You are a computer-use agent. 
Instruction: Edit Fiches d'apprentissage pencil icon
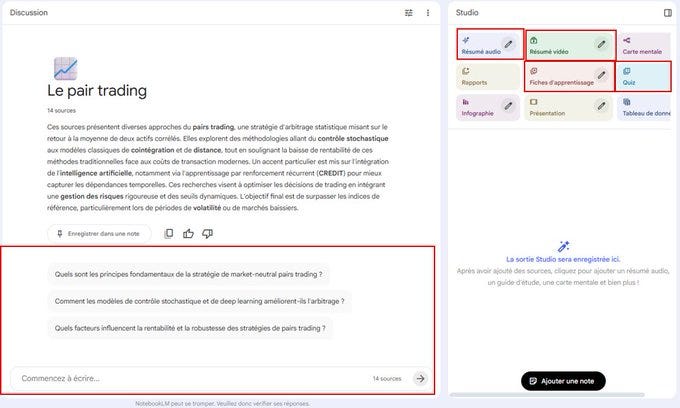pos(601,75)
